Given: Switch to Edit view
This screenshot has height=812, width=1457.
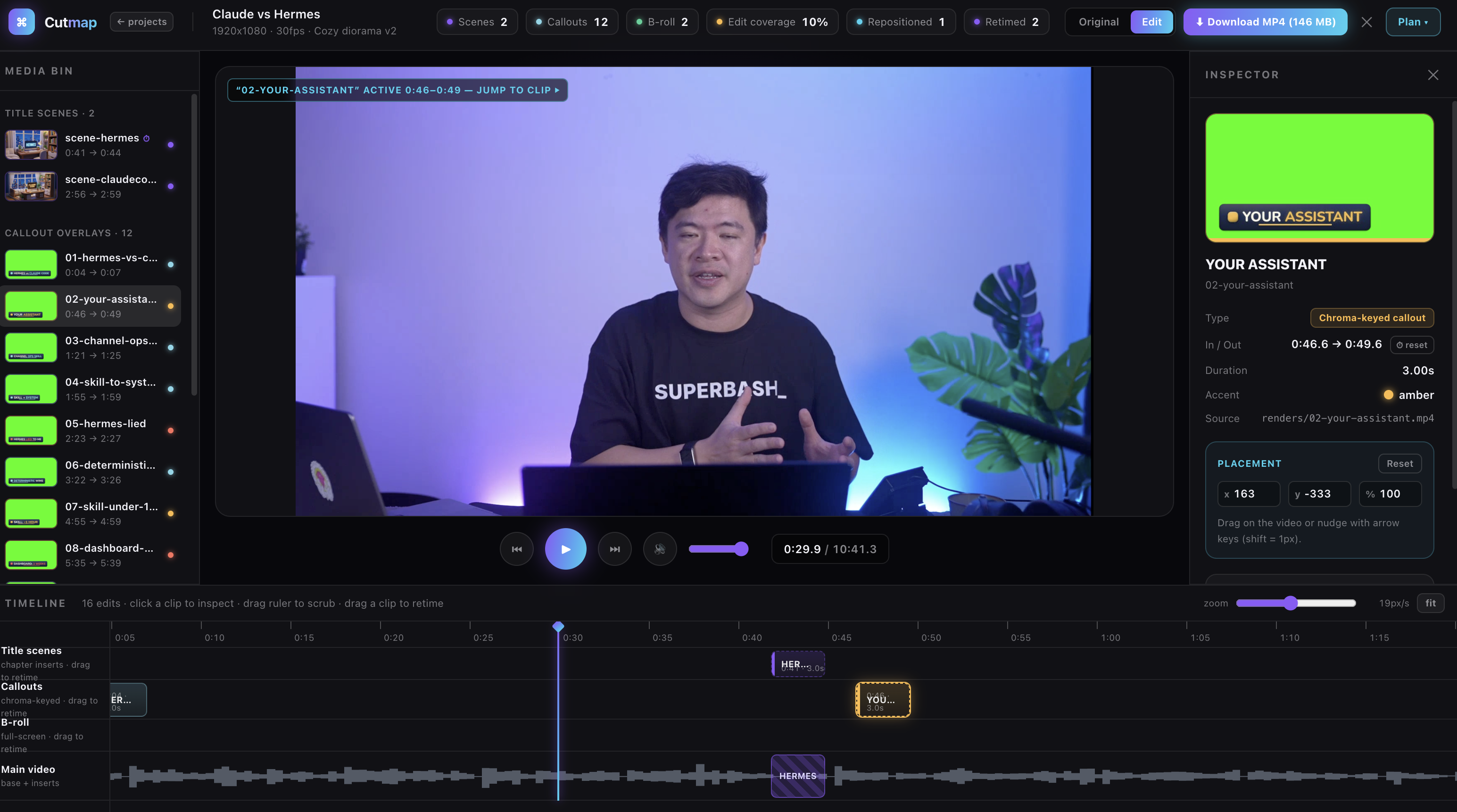Looking at the screenshot, I should (1151, 22).
